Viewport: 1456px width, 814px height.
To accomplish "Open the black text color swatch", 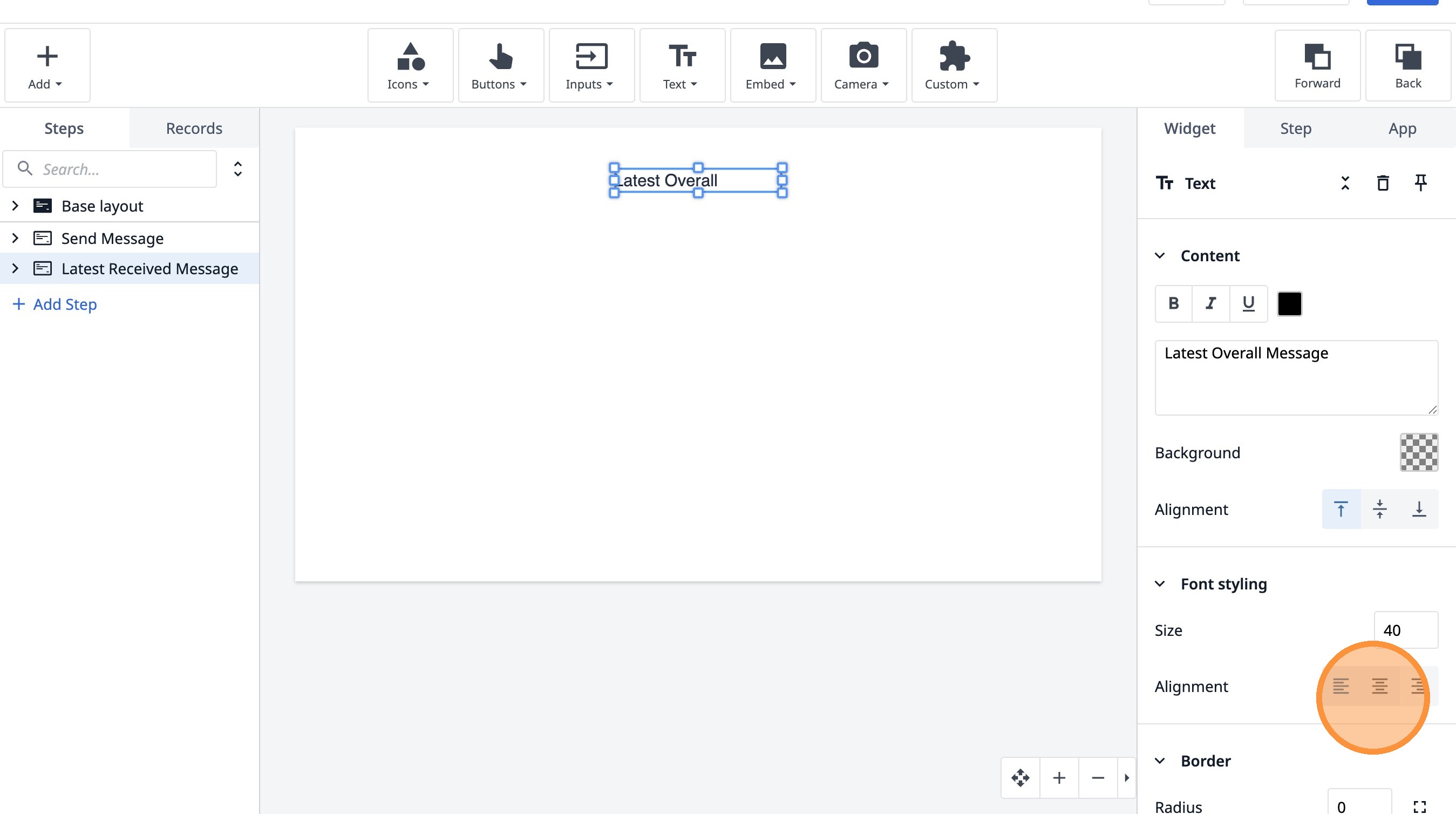I will 1289,303.
